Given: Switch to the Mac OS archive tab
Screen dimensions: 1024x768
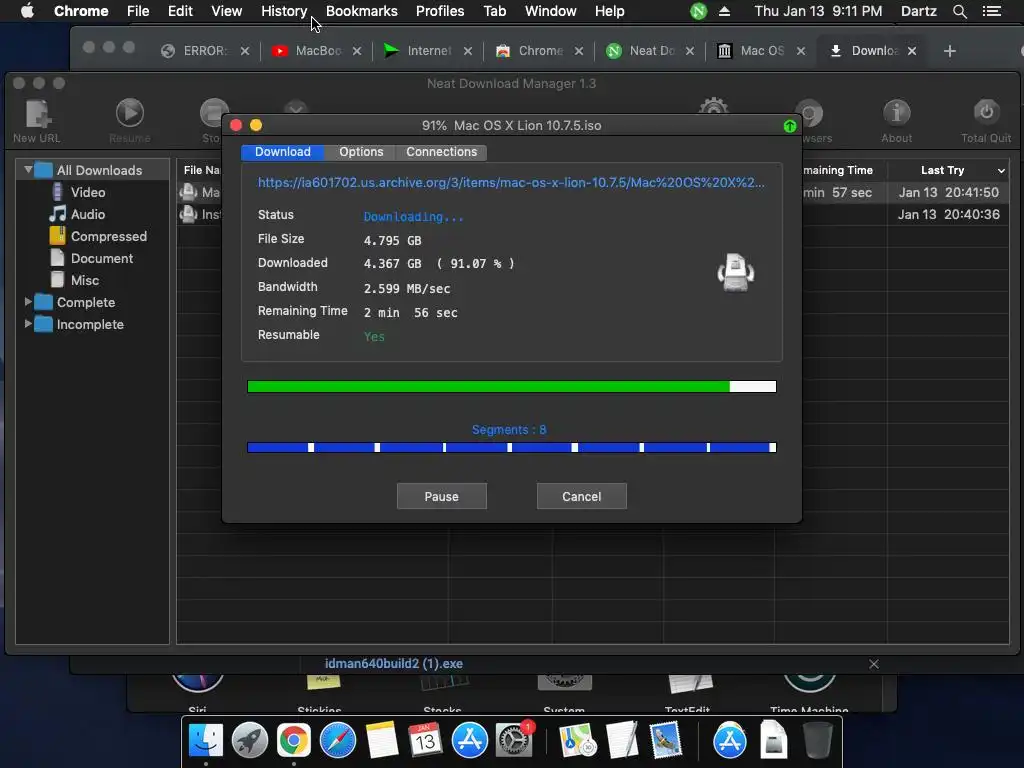Looking at the screenshot, I should point(761,51).
